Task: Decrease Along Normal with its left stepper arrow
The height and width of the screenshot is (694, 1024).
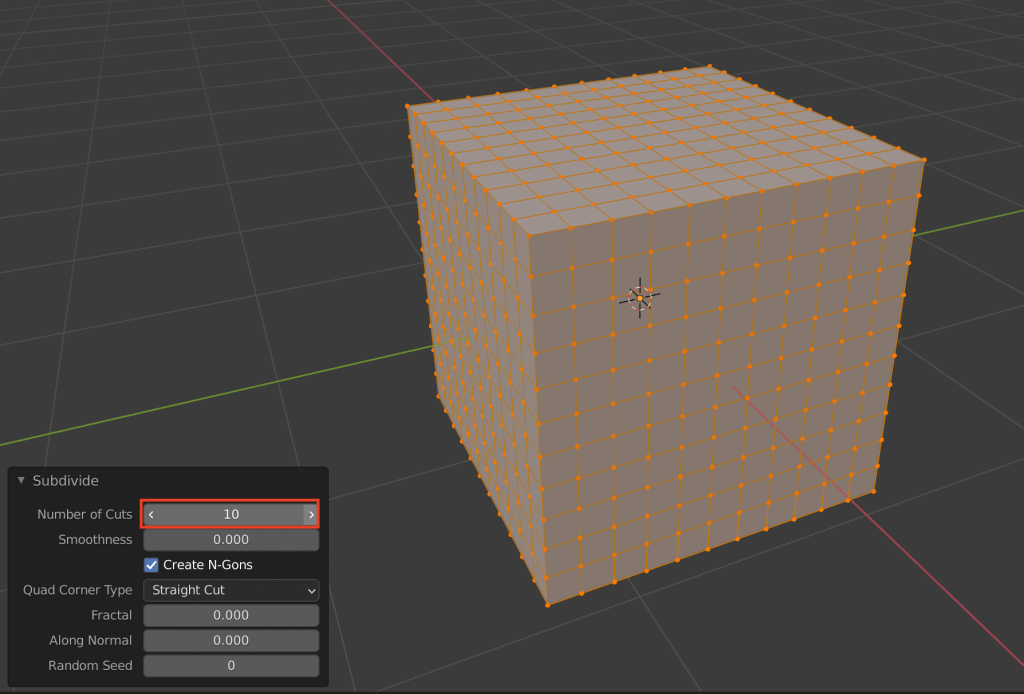Action: [151, 640]
